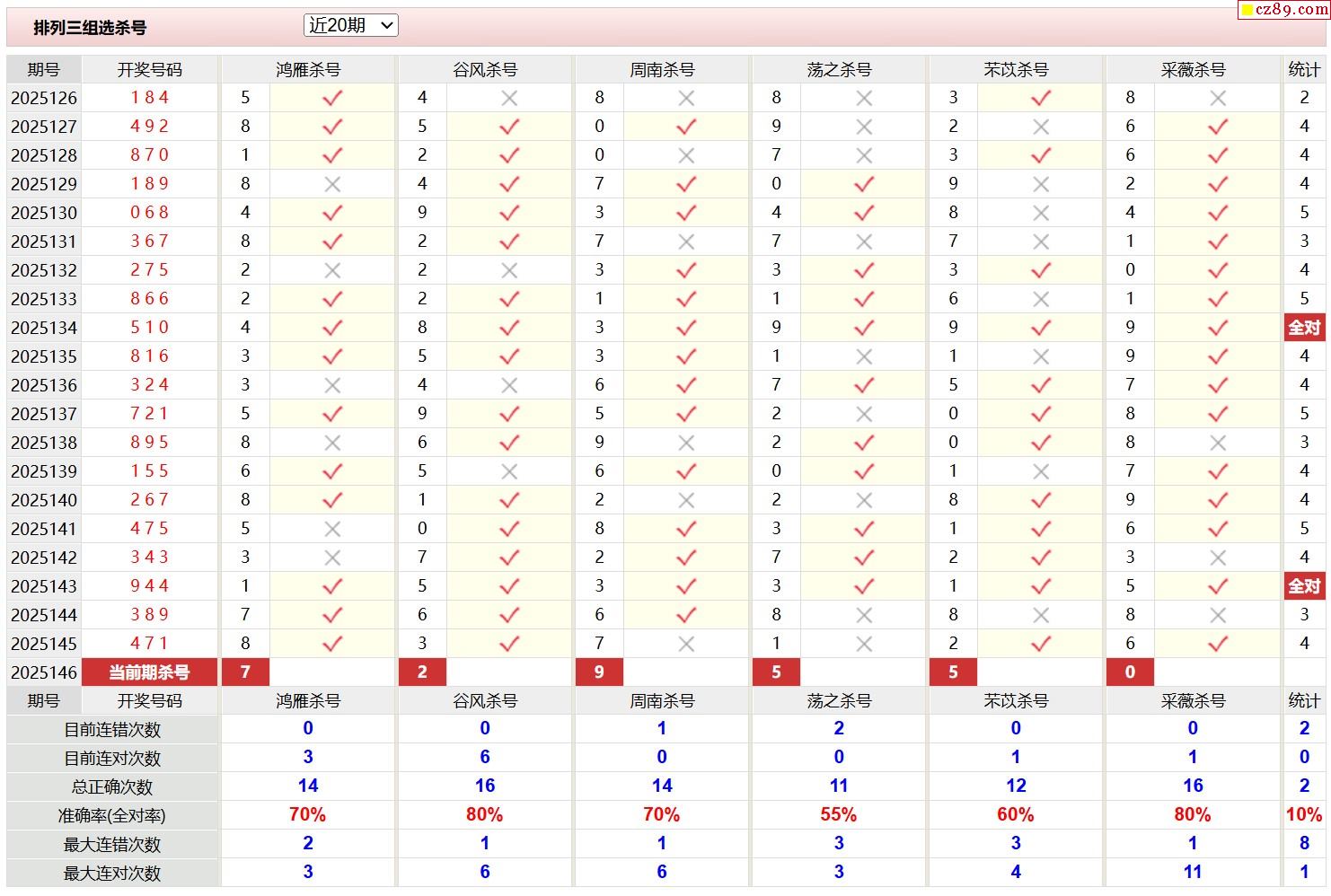Click the cross mark for 周南 in row 2025140

point(686,500)
